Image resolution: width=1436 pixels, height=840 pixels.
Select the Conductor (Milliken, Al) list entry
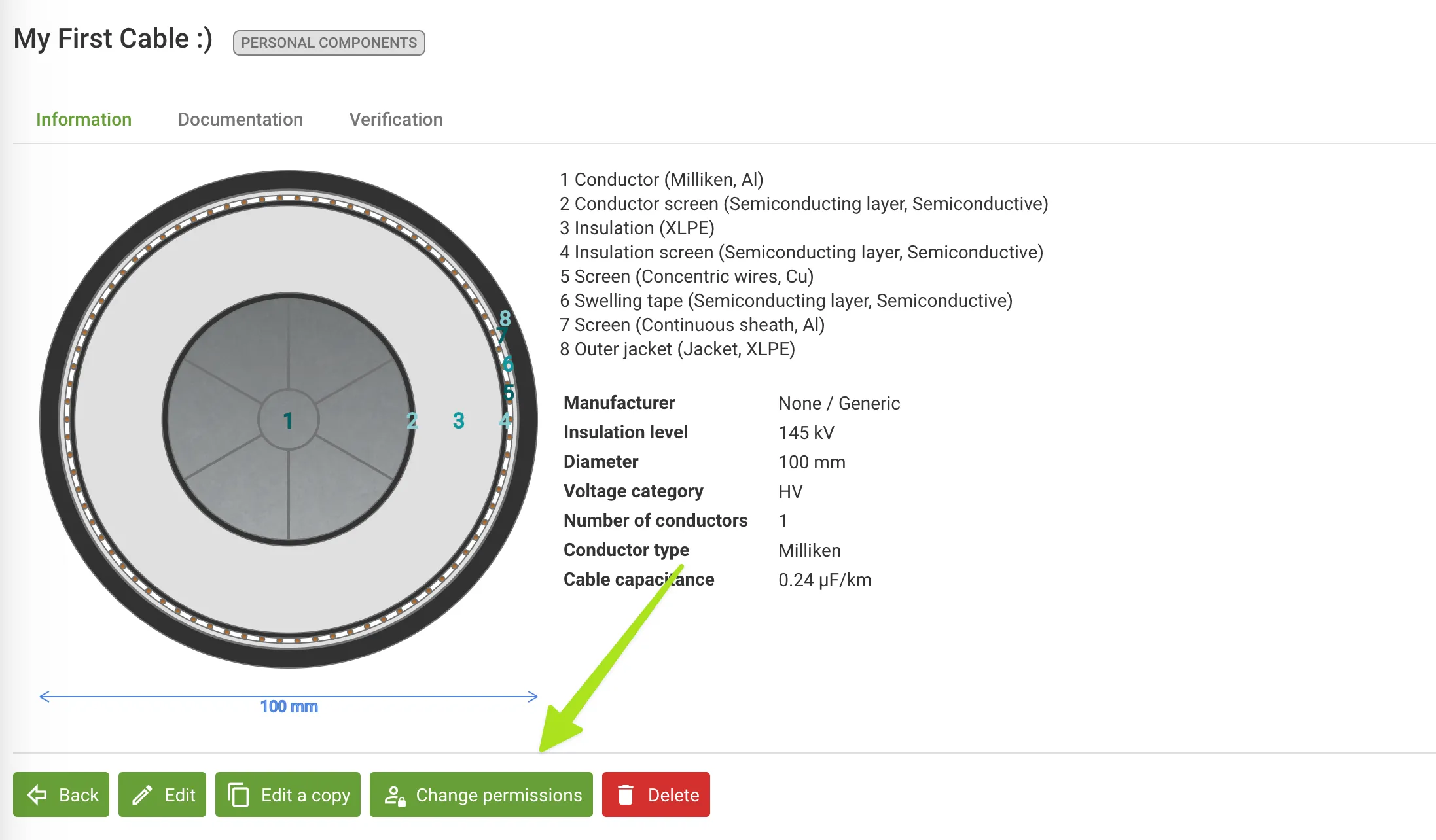pyautogui.click(x=662, y=179)
